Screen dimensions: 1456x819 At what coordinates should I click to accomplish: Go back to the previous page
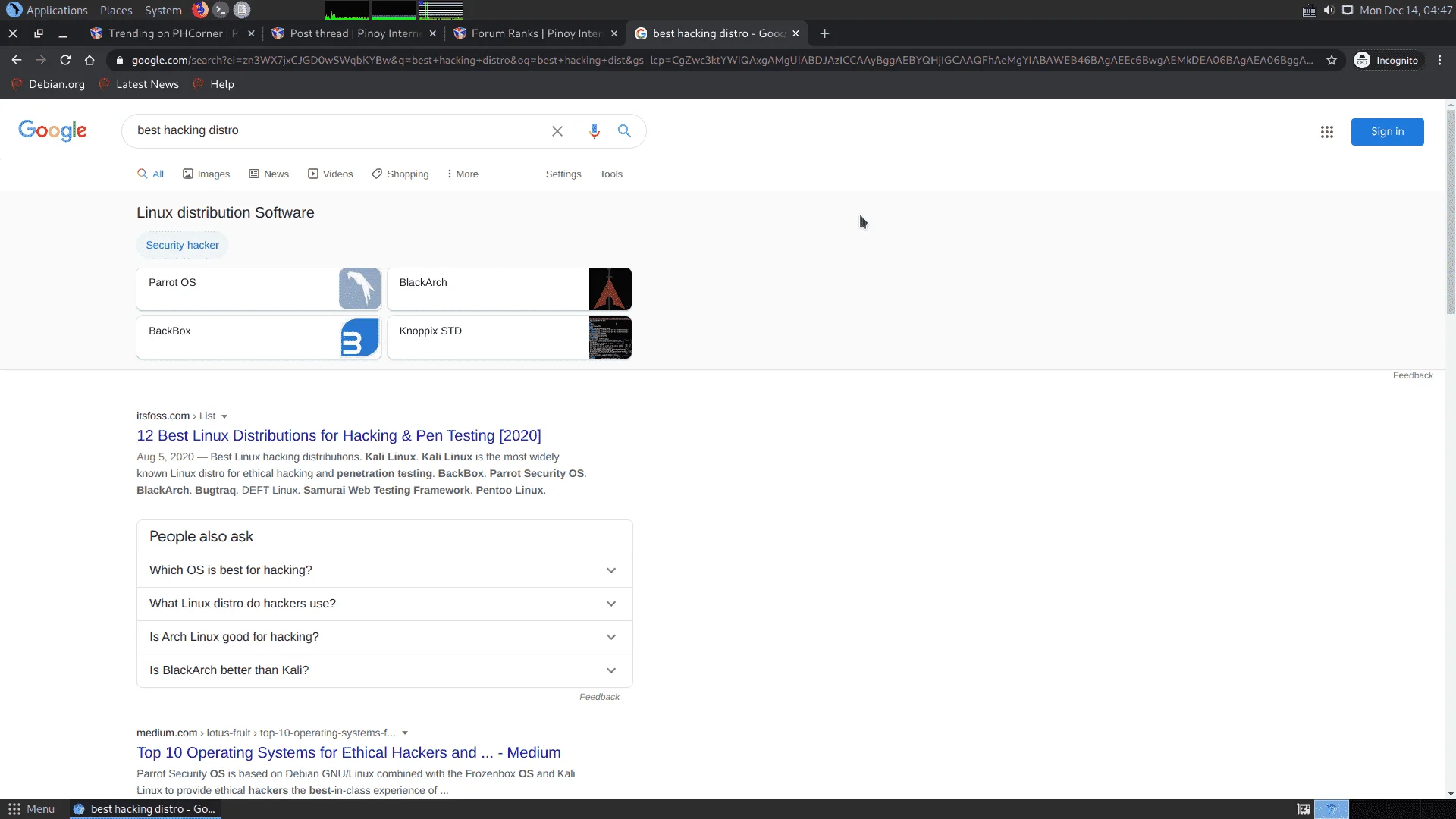click(17, 60)
